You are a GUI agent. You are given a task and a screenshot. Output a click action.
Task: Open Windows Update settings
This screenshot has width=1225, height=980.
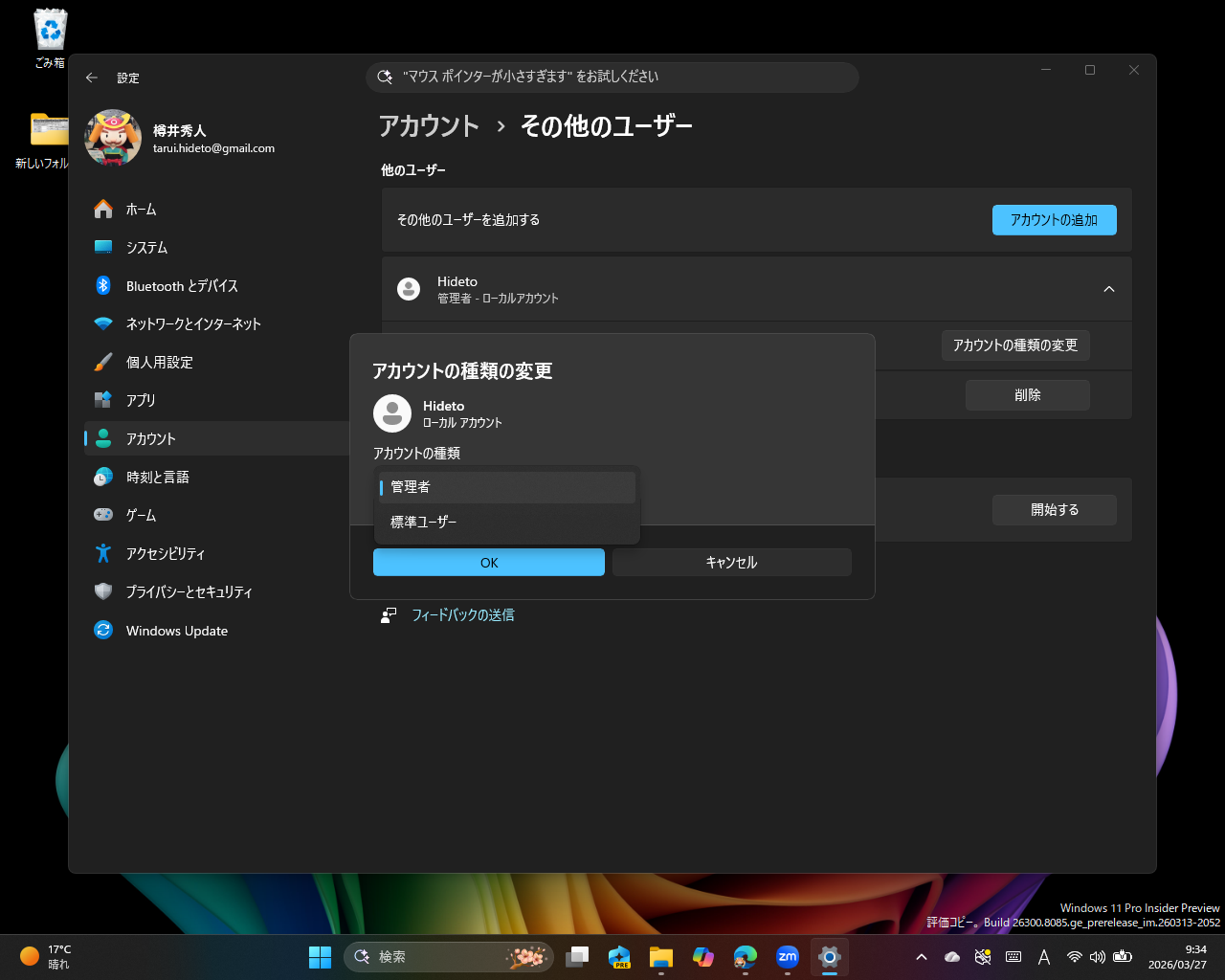[177, 630]
